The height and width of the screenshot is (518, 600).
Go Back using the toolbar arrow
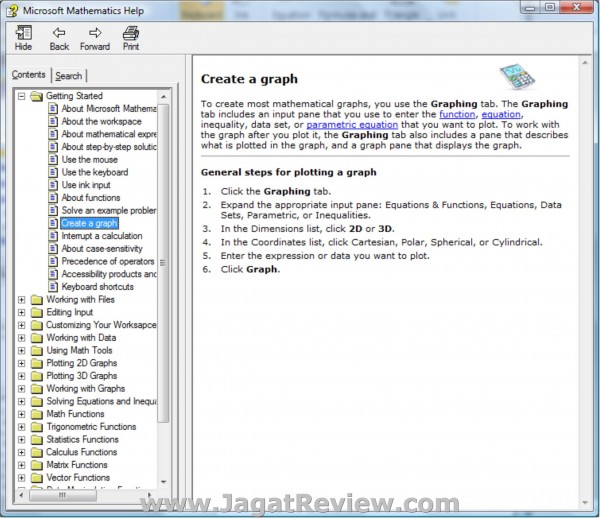pos(59,33)
